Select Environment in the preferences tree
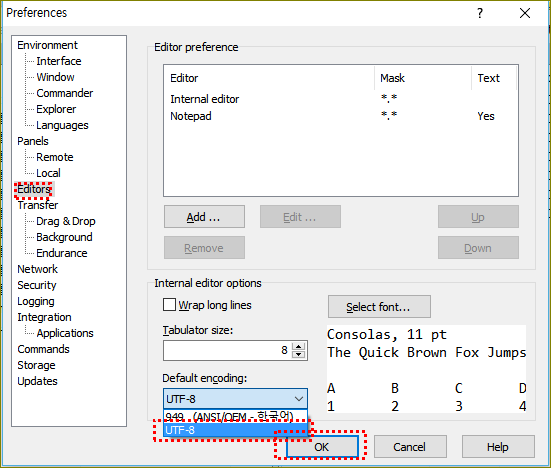This screenshot has width=551, height=468. pos(47,45)
